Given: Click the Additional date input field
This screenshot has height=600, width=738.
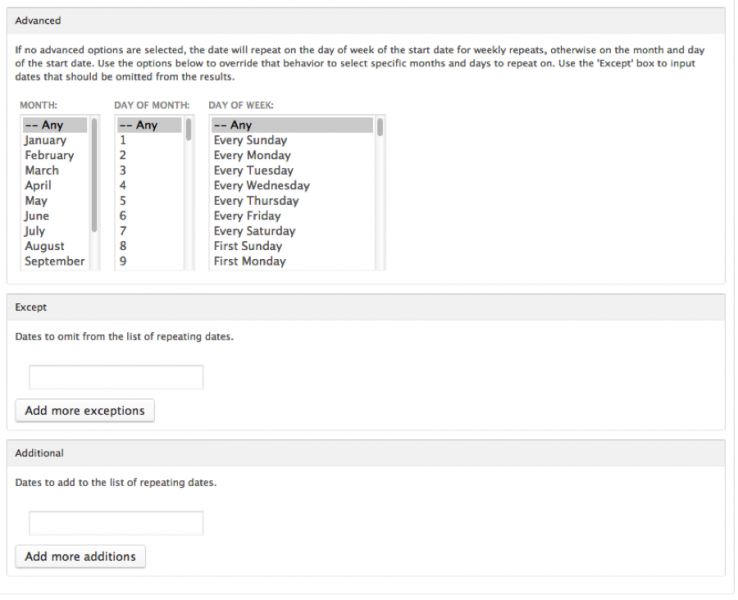Looking at the screenshot, I should 116,523.
